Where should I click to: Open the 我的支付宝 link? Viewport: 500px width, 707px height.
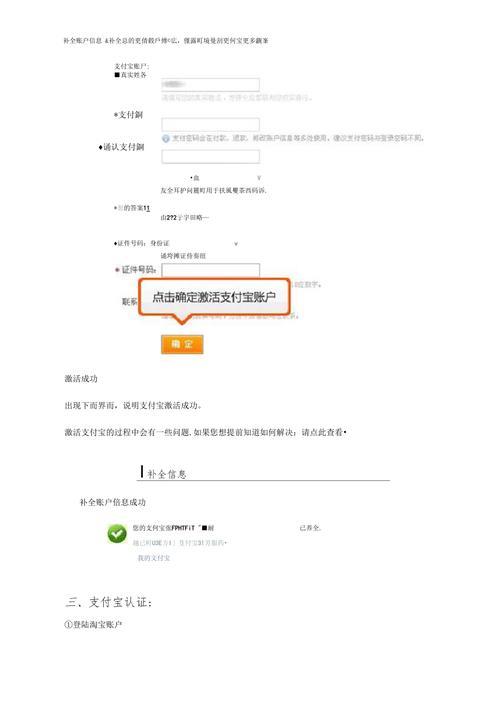tap(154, 558)
